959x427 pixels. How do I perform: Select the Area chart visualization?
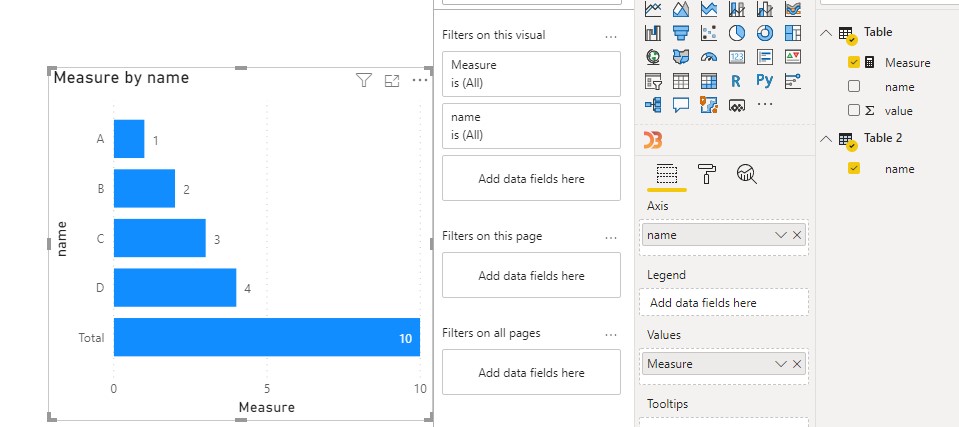tap(681, 9)
